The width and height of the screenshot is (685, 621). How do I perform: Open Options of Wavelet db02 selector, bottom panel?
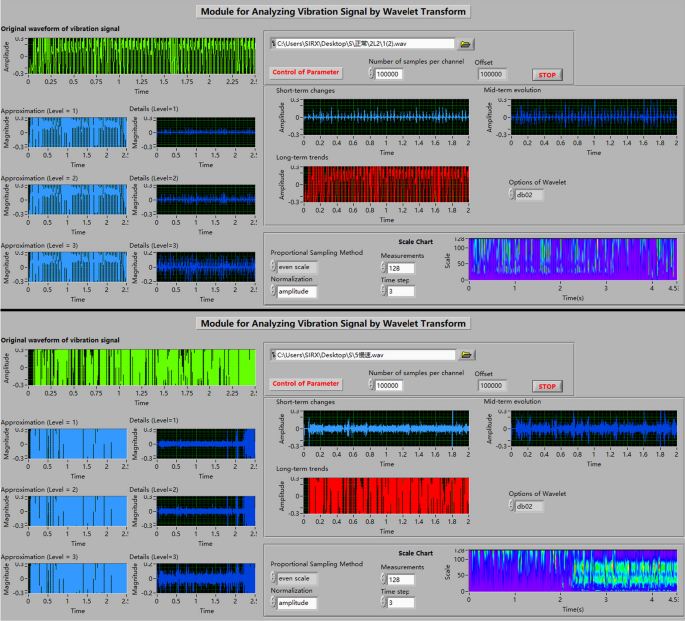click(525, 507)
